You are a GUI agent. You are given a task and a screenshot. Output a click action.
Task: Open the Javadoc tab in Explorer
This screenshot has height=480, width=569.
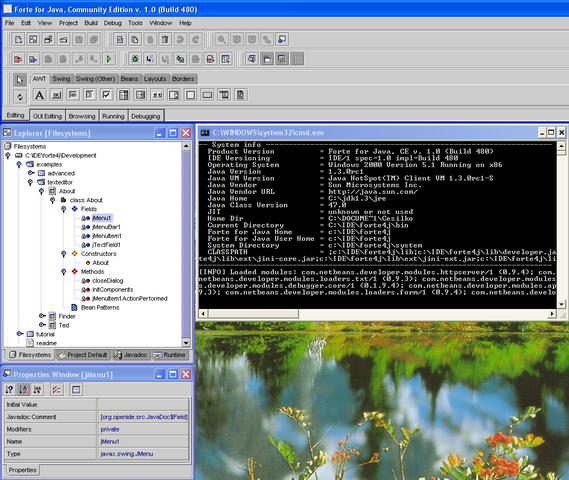pos(131,355)
